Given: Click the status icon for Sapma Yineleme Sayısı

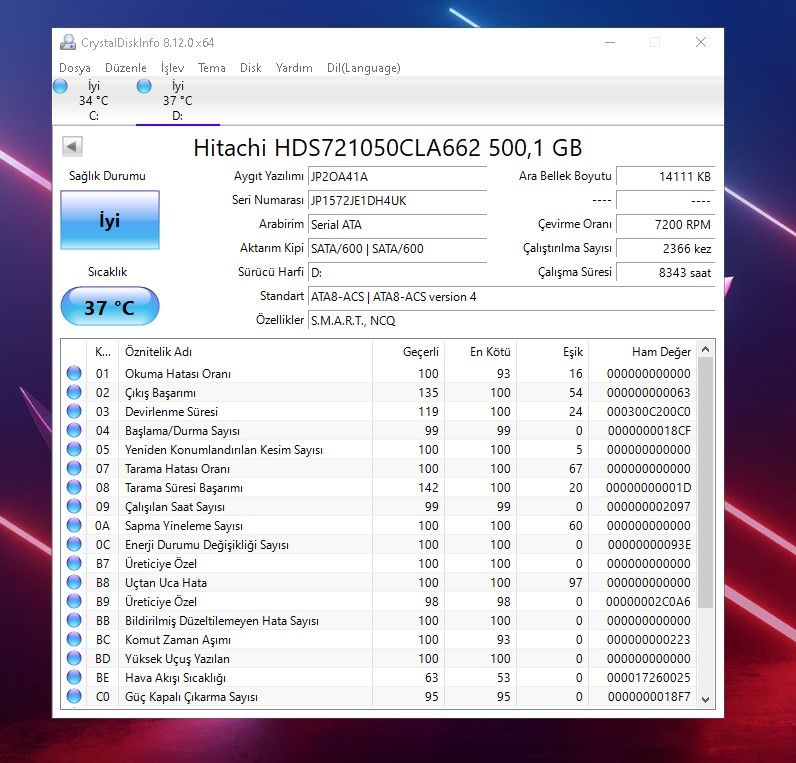Looking at the screenshot, I should 74,525.
